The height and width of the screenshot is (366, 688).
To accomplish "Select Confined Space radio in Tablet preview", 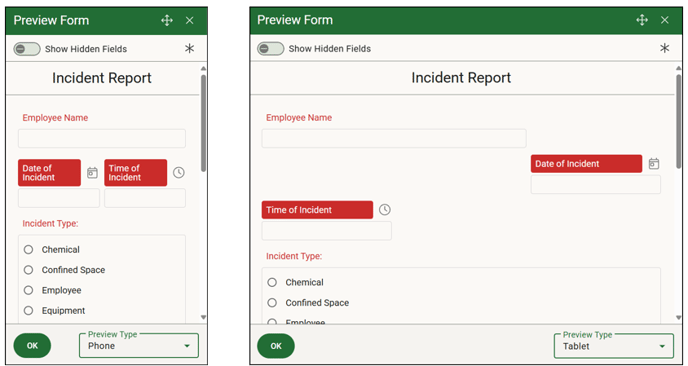I will click(x=272, y=303).
